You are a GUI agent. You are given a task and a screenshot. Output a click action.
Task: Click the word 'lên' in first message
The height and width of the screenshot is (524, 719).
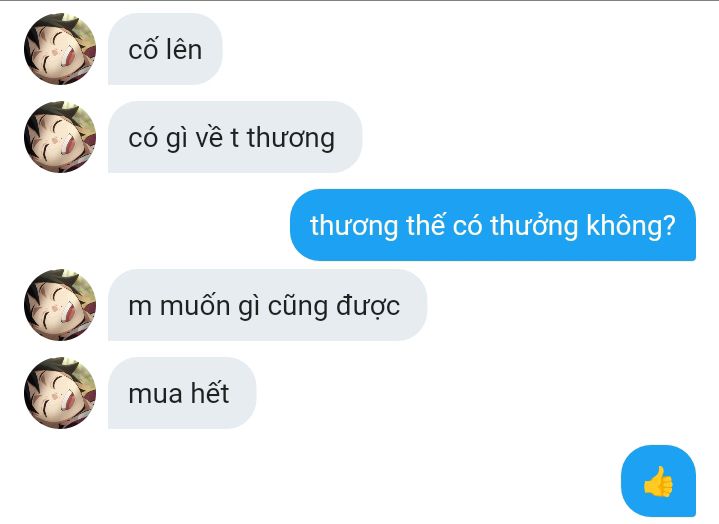click(183, 49)
